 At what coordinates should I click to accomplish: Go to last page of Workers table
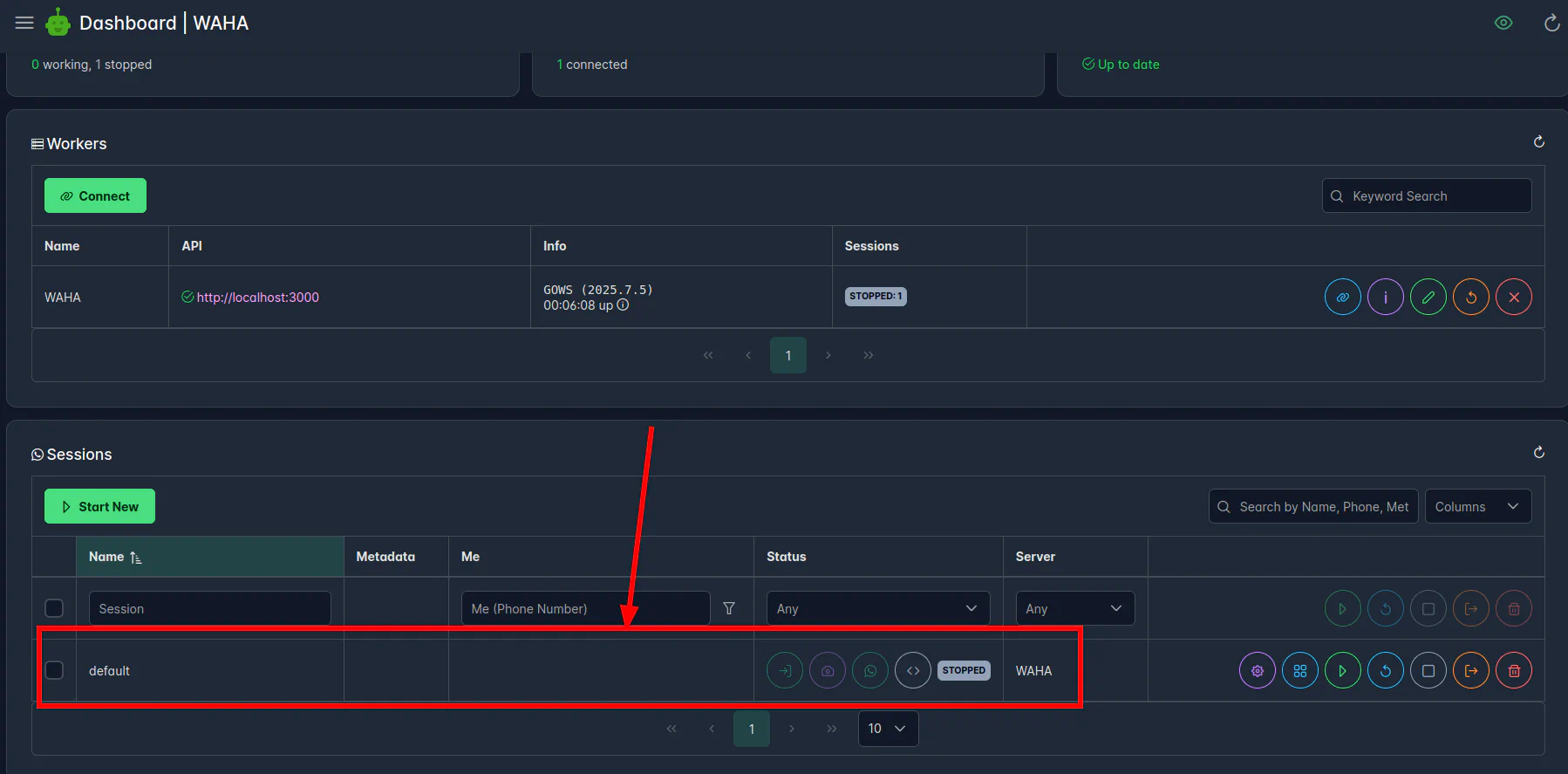point(869,355)
